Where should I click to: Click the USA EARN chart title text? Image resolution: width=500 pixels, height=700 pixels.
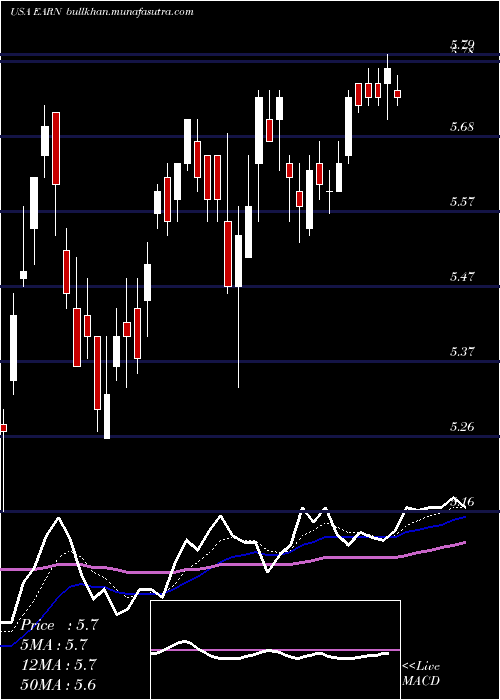click(36, 12)
